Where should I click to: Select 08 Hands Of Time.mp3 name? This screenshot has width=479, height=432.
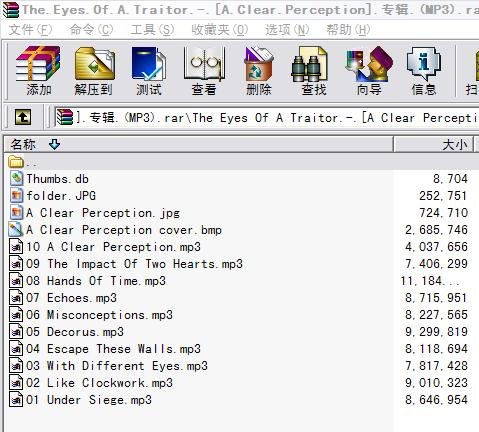coord(96,281)
